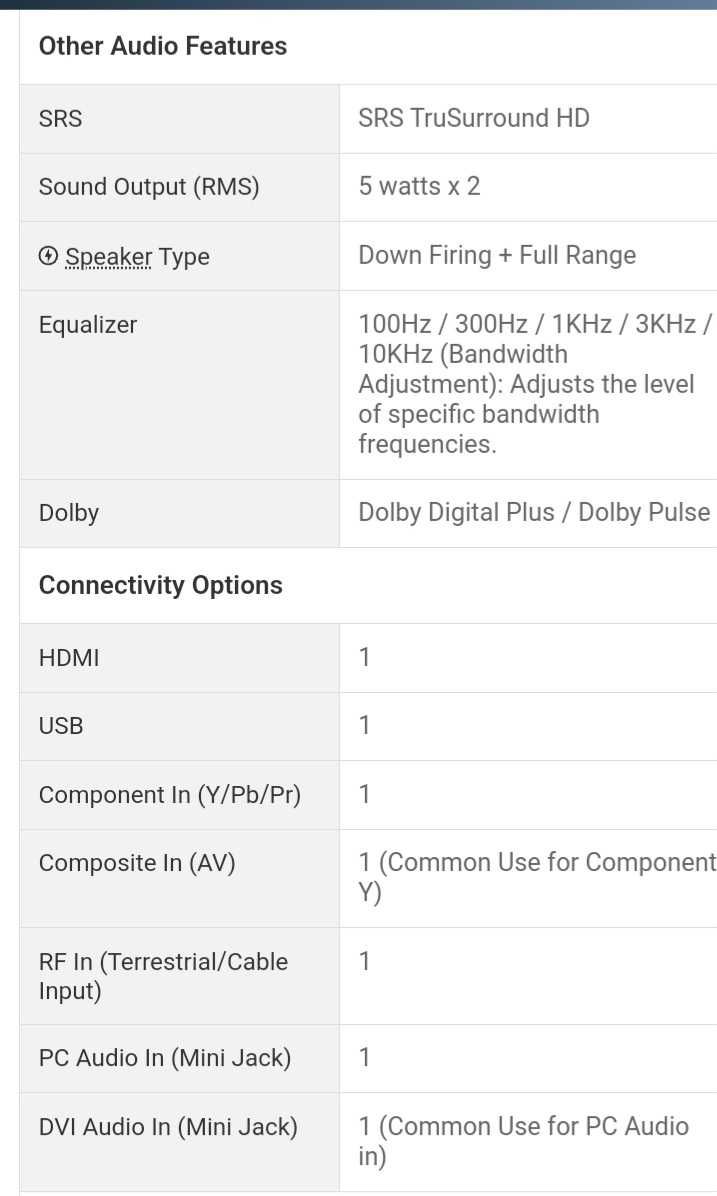
Task: Select the PC Audio In (Mini Jack) label
Action: (x=165, y=1058)
